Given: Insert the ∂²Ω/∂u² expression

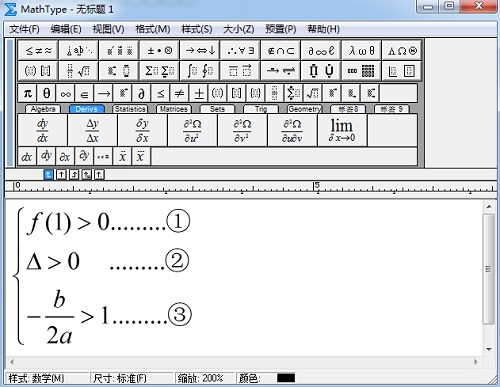Looking at the screenshot, I should [x=192, y=130].
